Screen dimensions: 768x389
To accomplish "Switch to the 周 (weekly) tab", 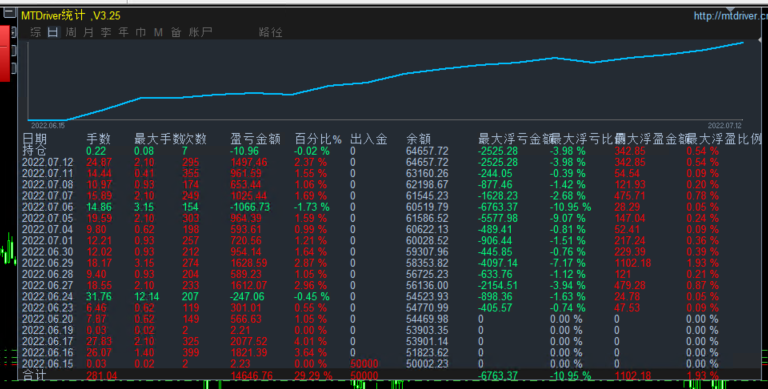I will (x=71, y=32).
